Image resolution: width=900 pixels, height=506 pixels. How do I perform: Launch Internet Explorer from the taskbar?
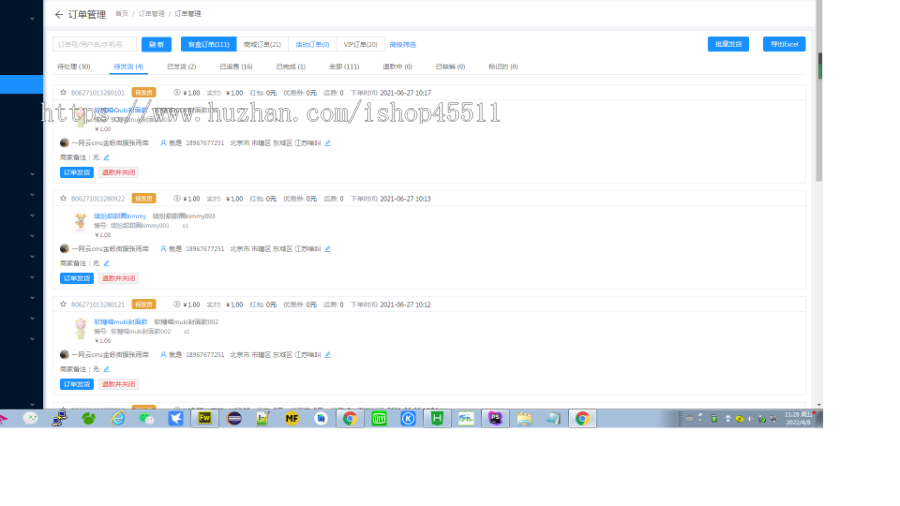click(x=118, y=418)
